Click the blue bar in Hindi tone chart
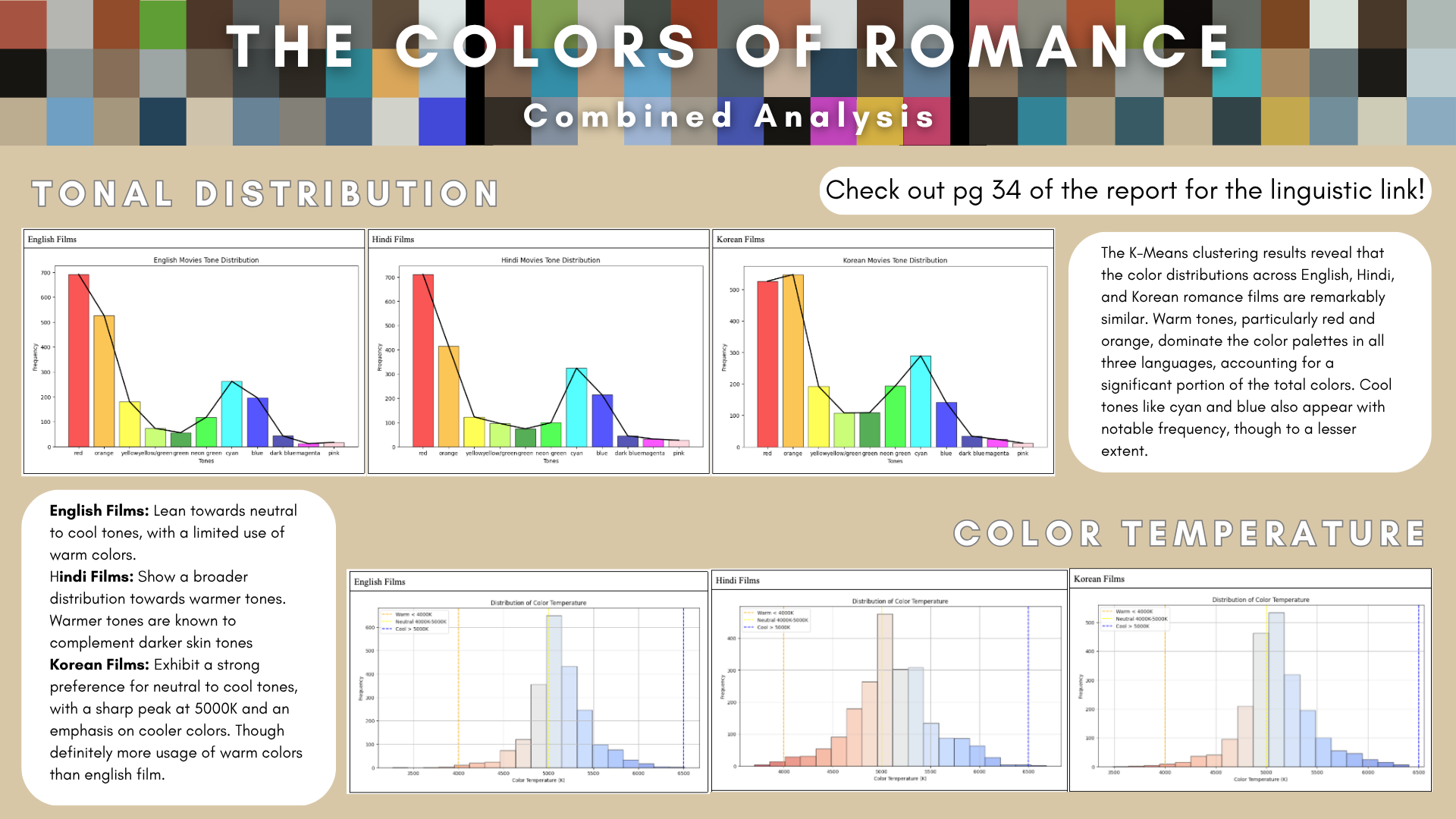 602,421
